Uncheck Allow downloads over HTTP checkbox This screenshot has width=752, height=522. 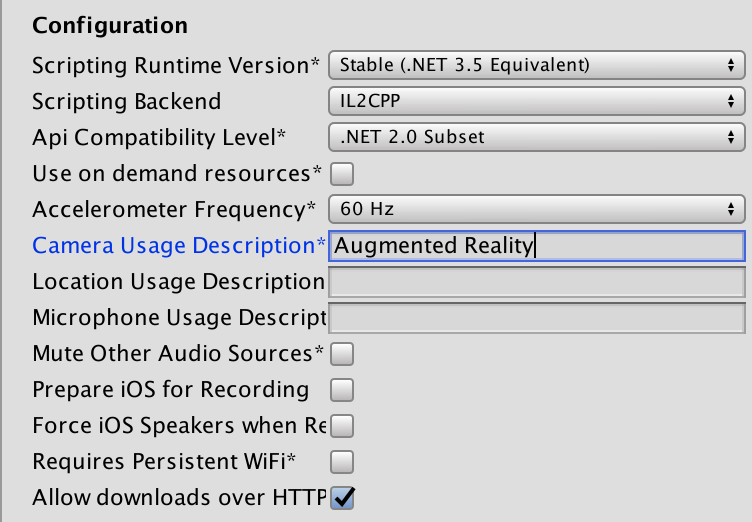point(343,497)
